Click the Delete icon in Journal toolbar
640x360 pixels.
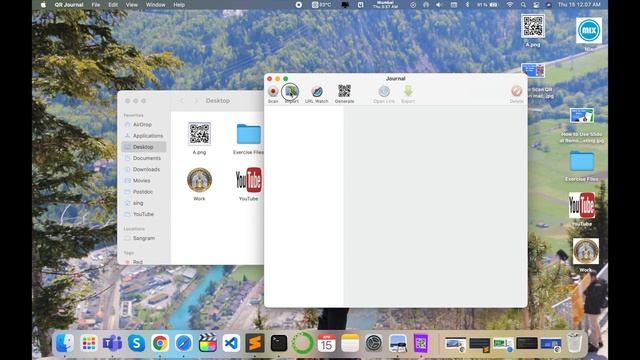point(516,93)
